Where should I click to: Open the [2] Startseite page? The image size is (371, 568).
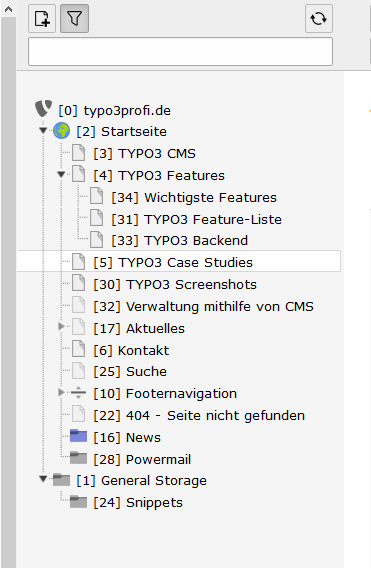pyautogui.click(x=121, y=131)
